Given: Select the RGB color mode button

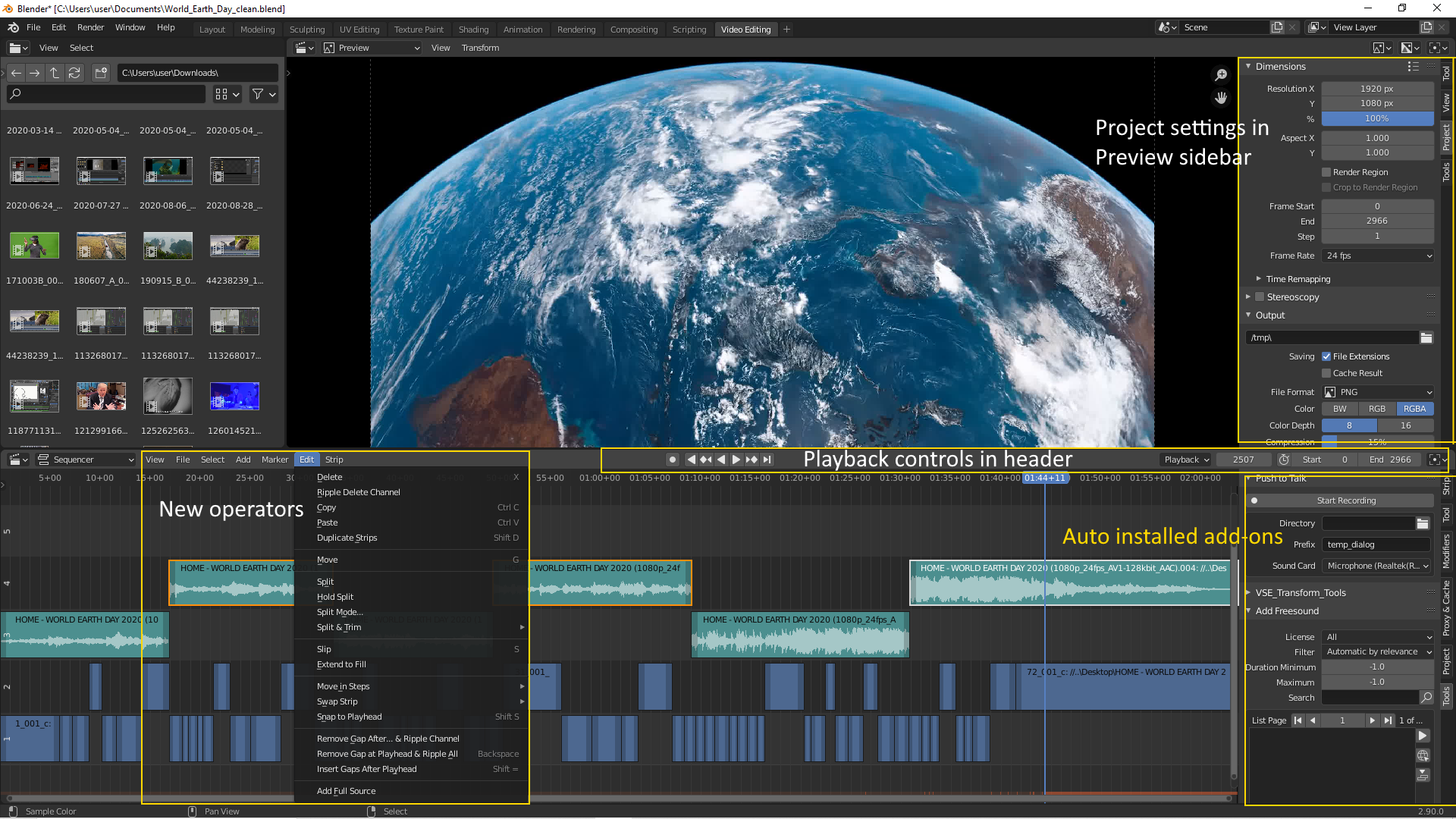Looking at the screenshot, I should (1377, 409).
